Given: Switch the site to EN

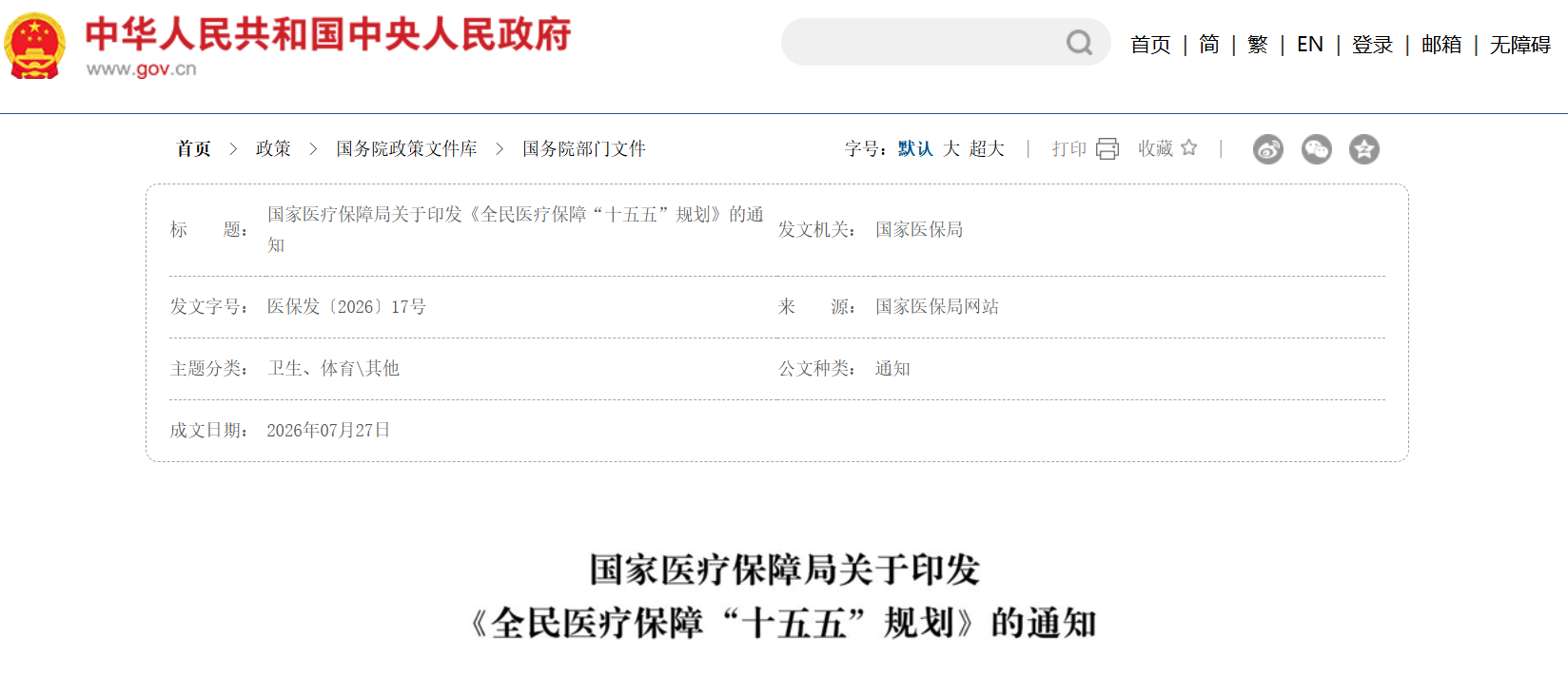Looking at the screenshot, I should [x=1310, y=45].
